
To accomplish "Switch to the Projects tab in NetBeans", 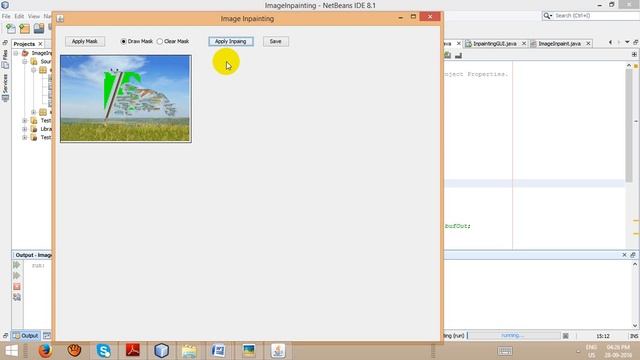I will coord(24,44).
